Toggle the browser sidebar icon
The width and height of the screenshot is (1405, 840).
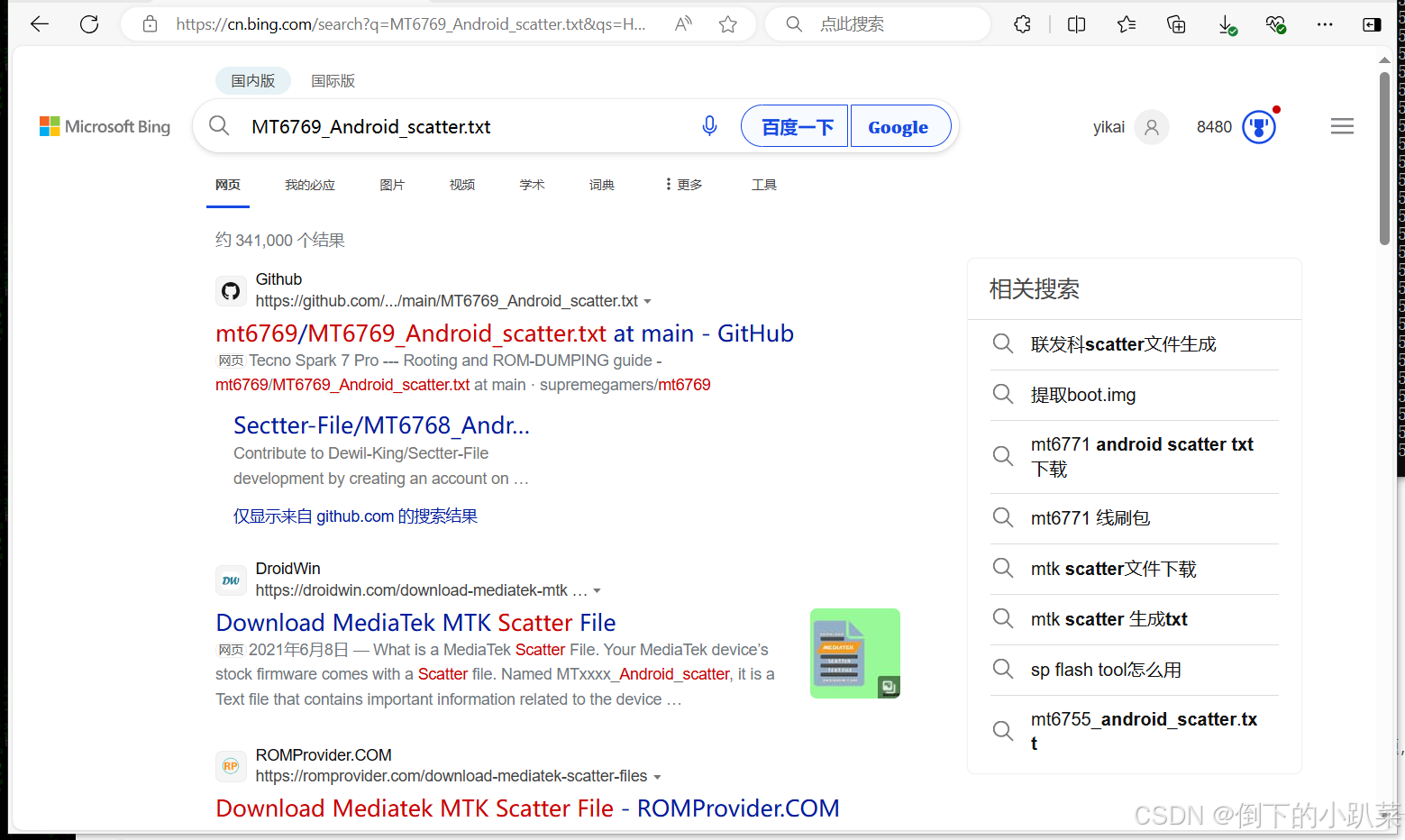click(1372, 24)
